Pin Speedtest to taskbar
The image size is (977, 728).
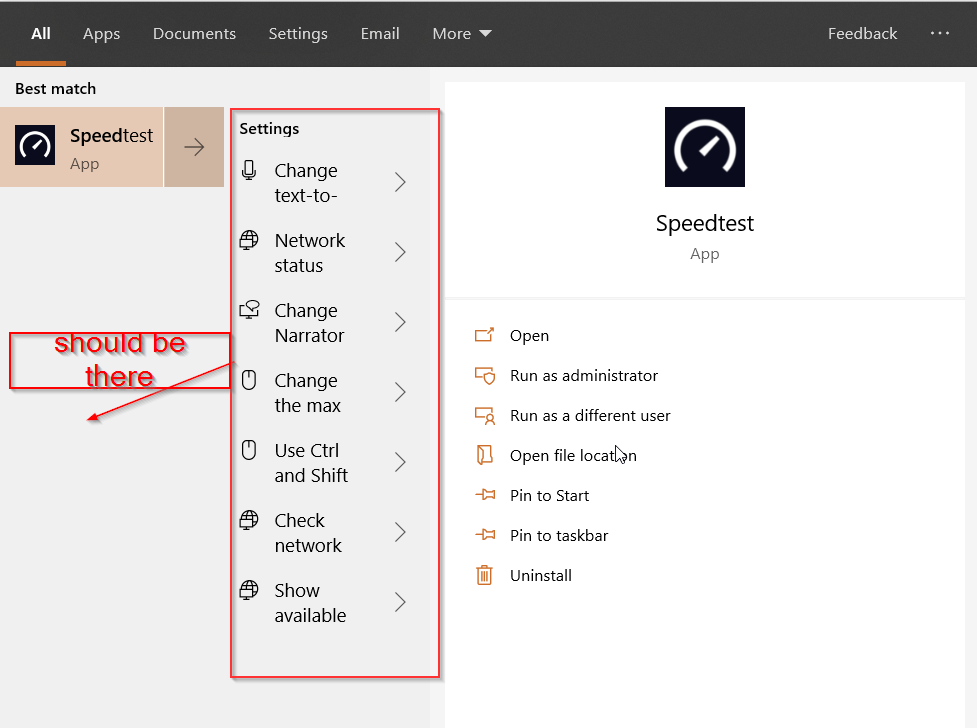(x=558, y=535)
